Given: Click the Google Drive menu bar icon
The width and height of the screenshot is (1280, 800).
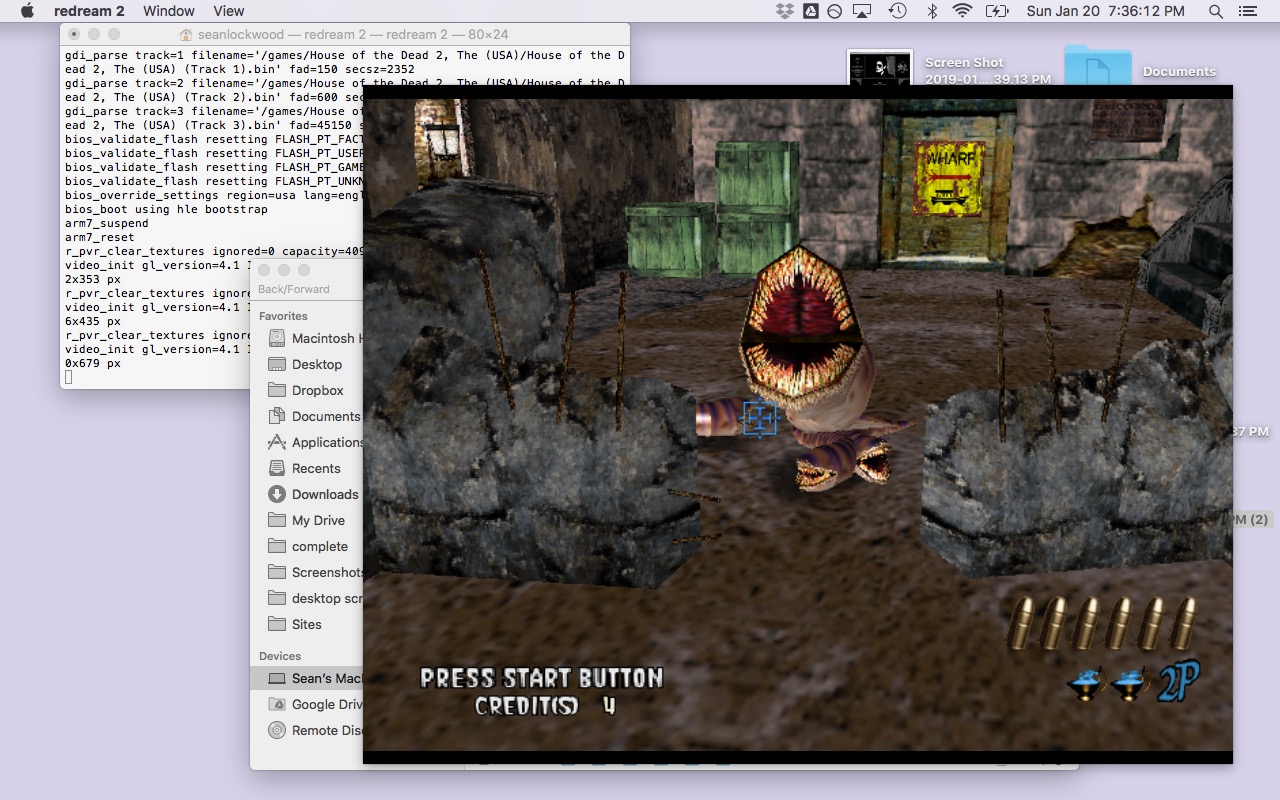Looking at the screenshot, I should pos(810,11).
